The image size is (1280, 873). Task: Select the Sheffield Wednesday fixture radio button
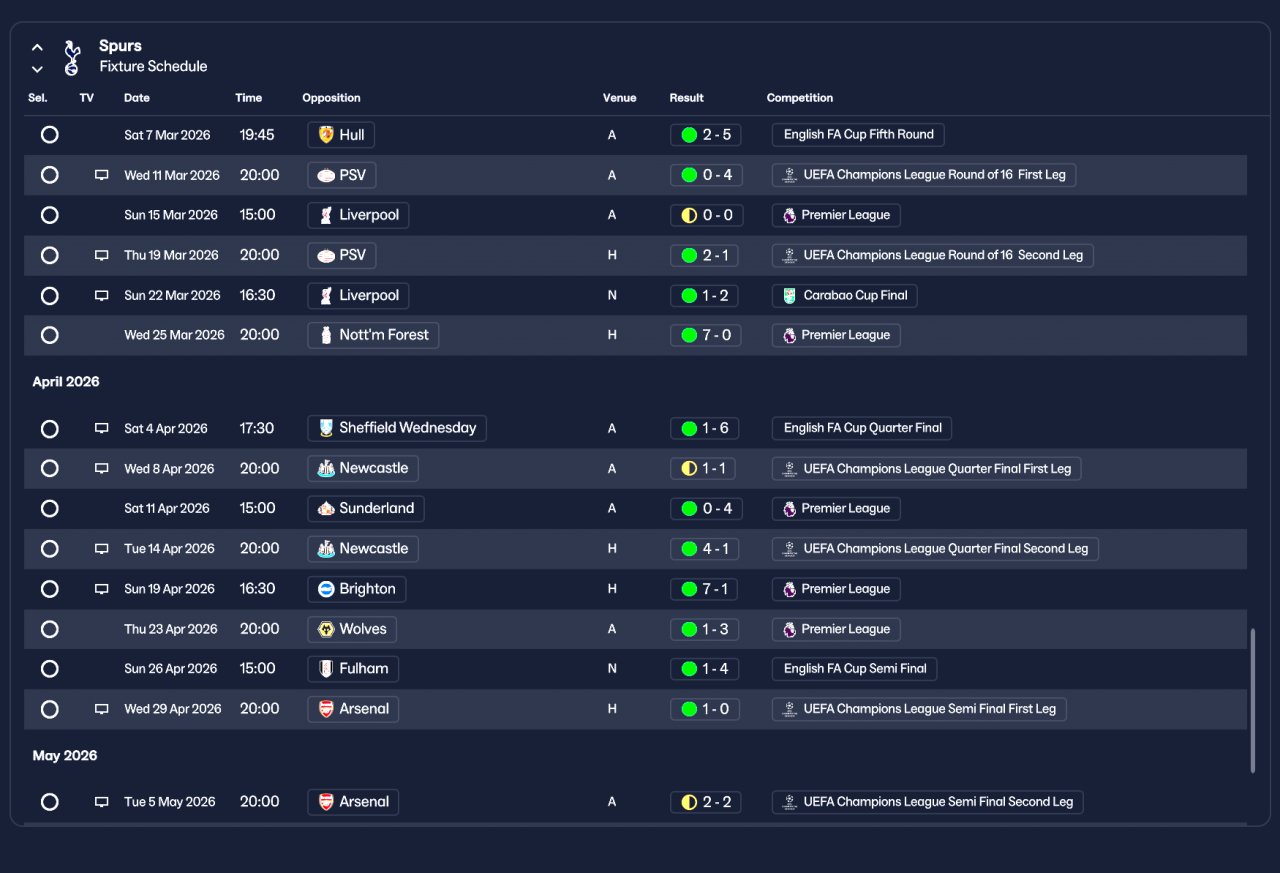coord(50,428)
